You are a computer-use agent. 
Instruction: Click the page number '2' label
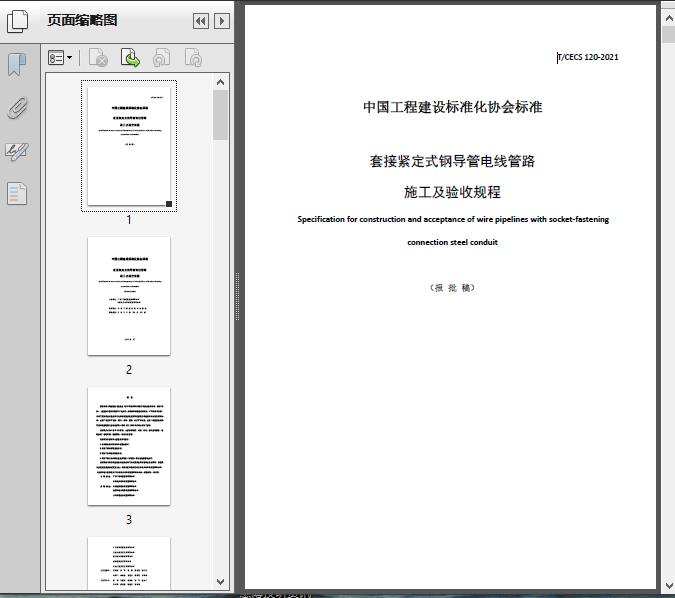(x=129, y=369)
